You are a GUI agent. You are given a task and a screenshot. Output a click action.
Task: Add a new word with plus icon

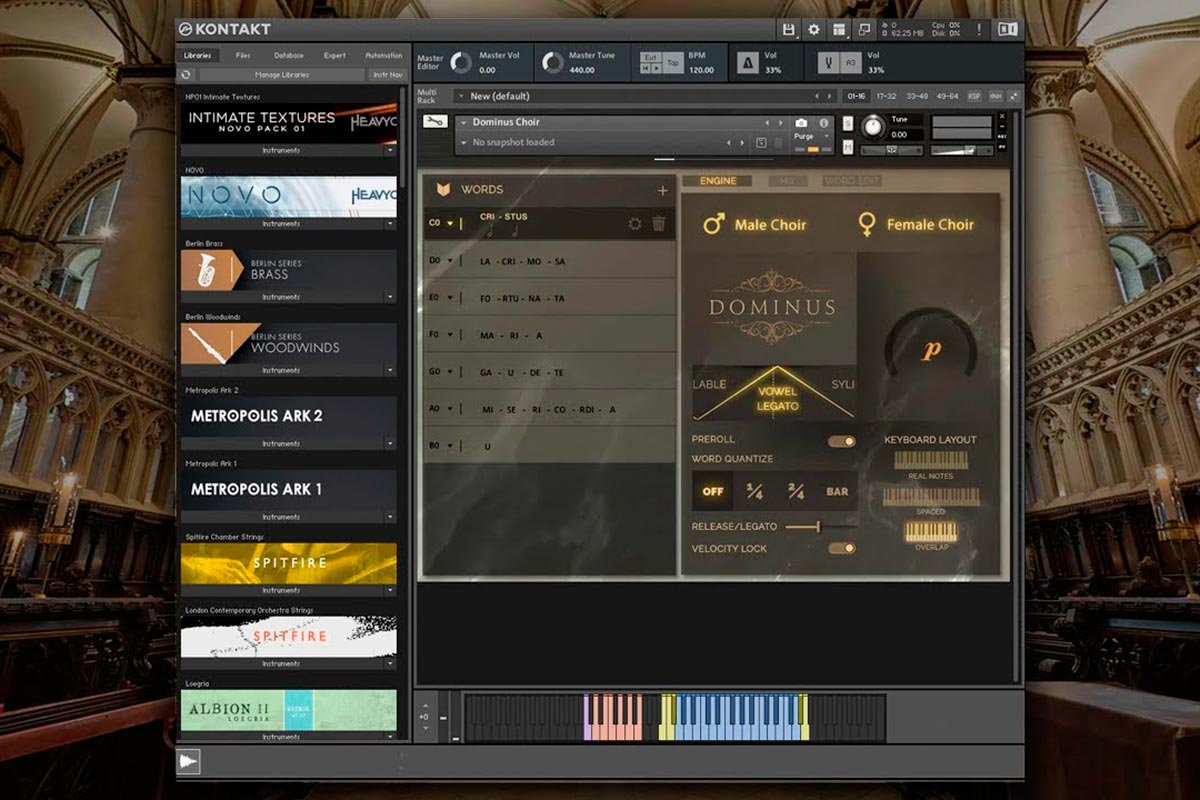pos(662,190)
